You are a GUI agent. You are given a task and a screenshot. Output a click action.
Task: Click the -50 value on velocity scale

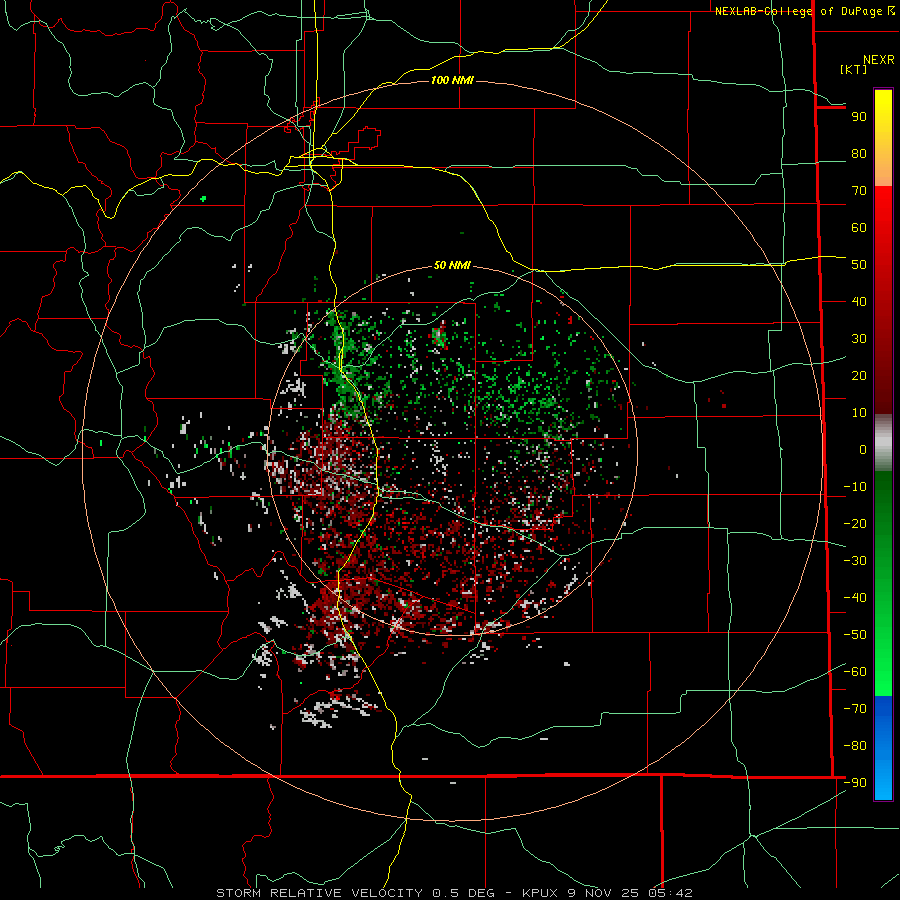pos(855,635)
